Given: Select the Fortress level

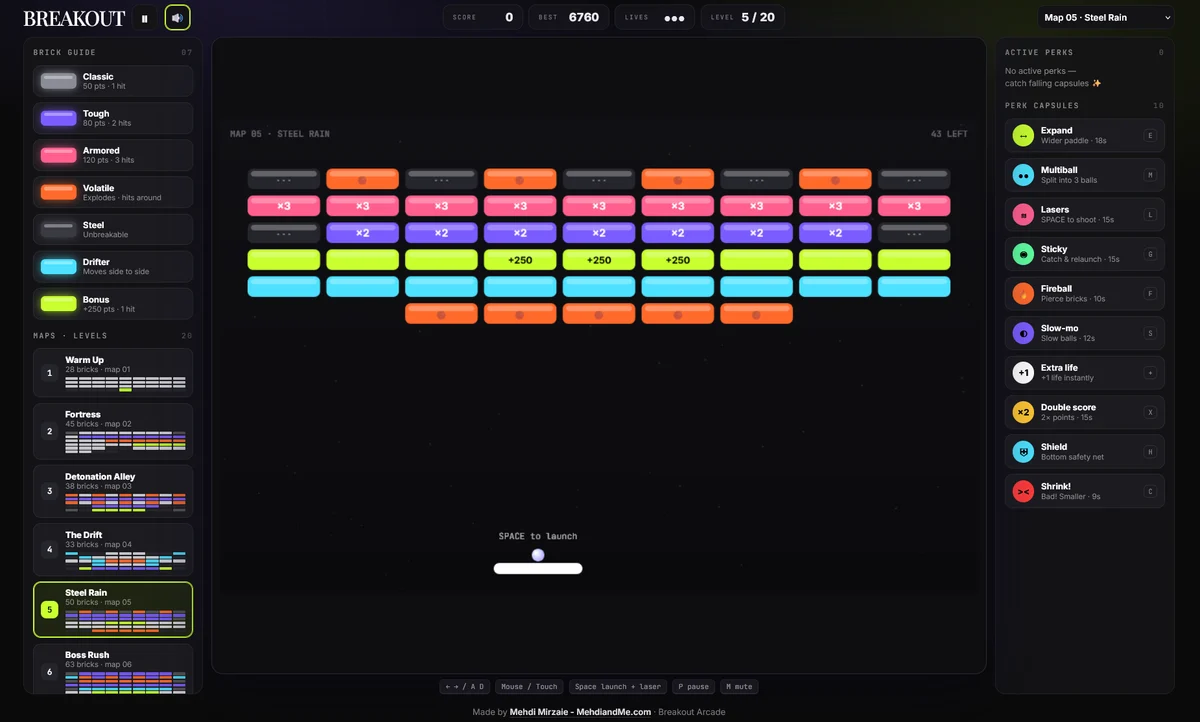Looking at the screenshot, I should 113,431.
